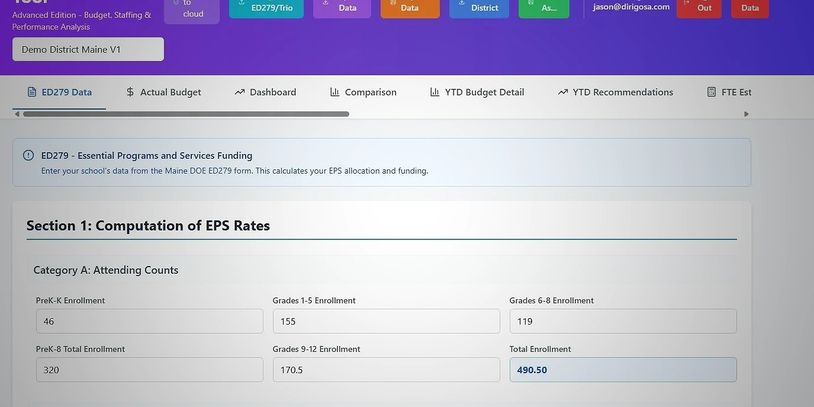Select the Grades 6-8 Enrollment input
814x407 pixels.
coord(623,321)
